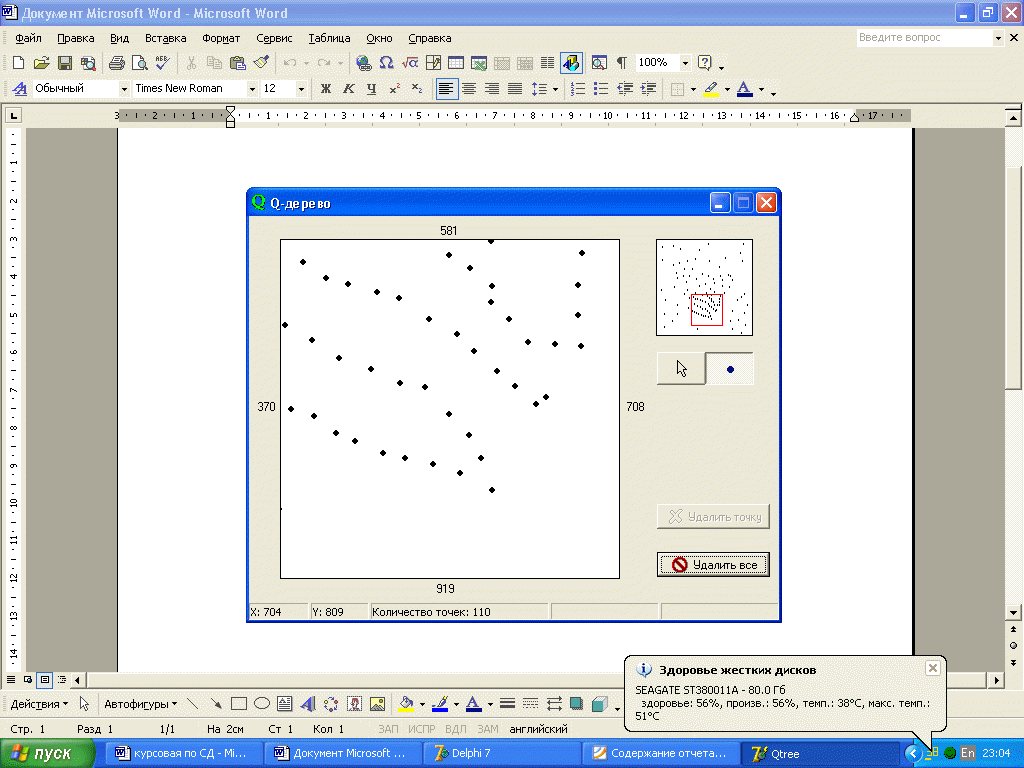The image size is (1024, 768).
Task: Open the Вставка menu
Action: [x=165, y=38]
